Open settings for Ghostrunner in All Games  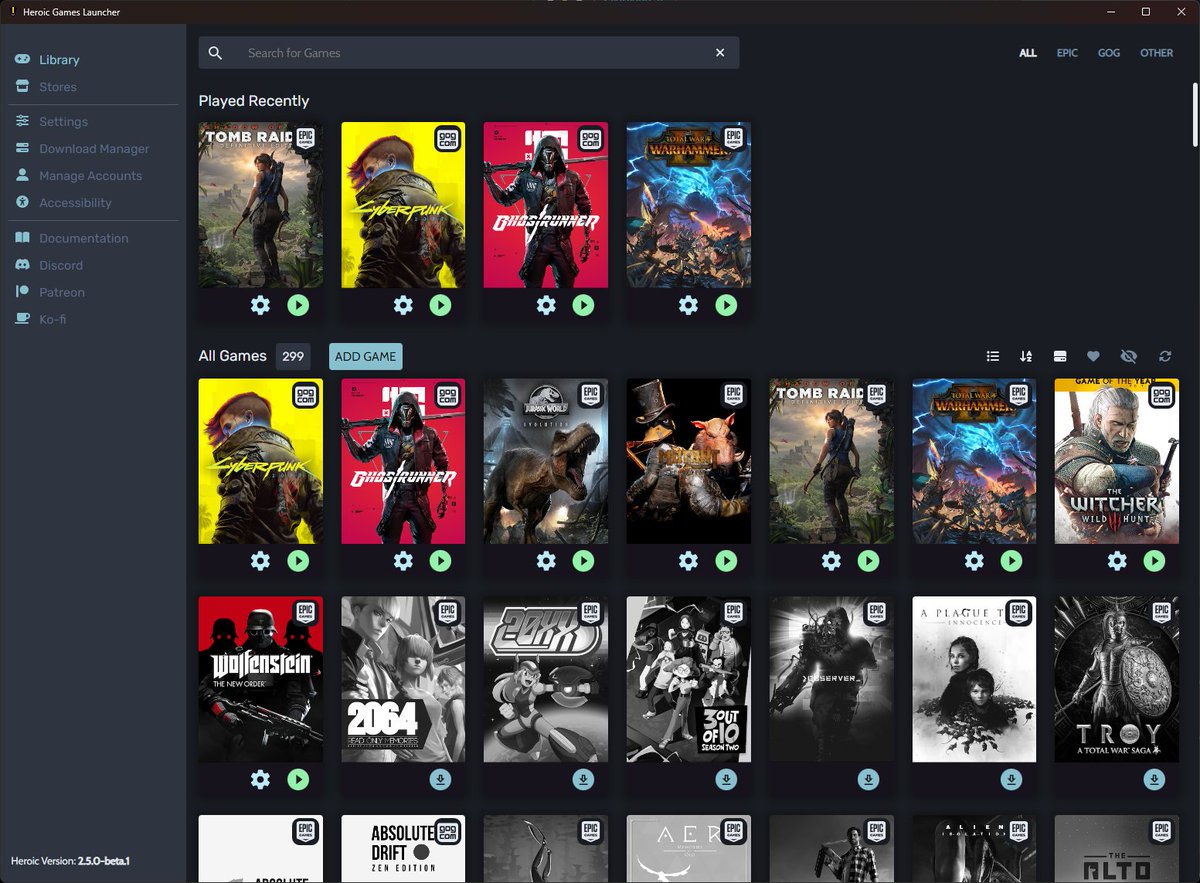403,561
